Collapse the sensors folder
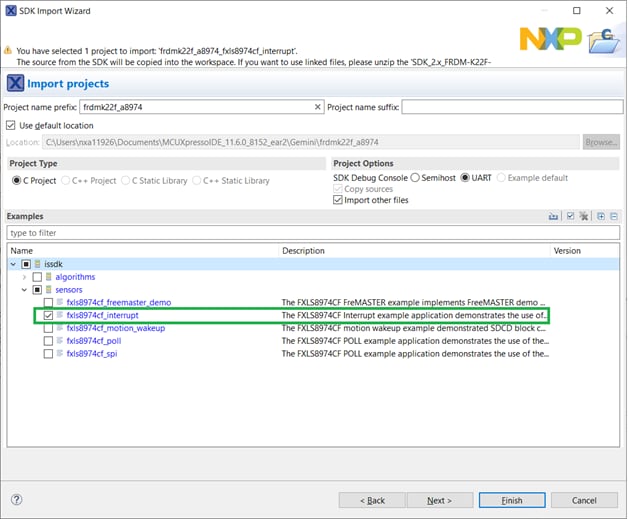This screenshot has height=519, width=629. click(x=24, y=289)
